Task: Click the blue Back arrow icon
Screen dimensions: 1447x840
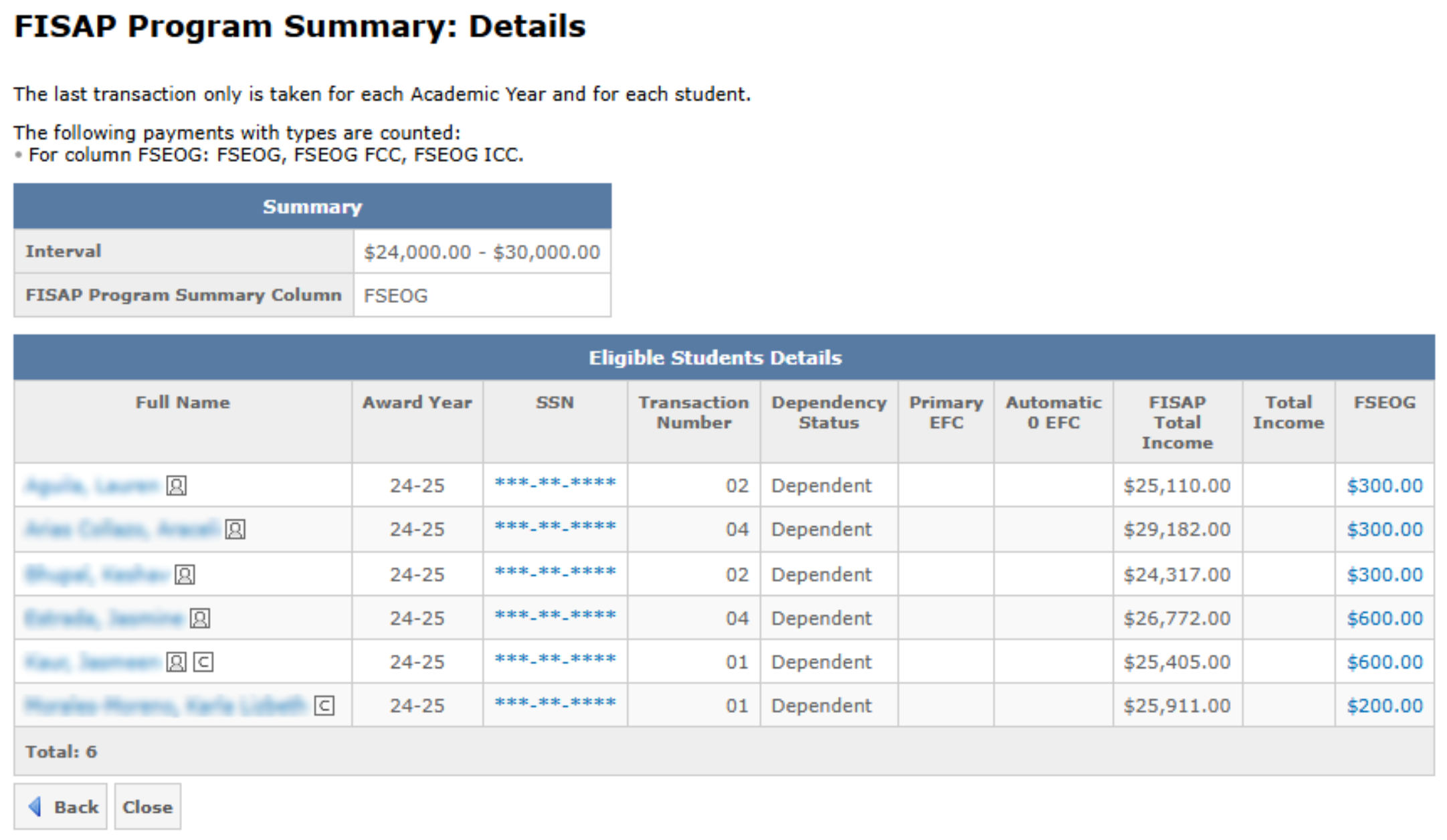Action: point(35,807)
